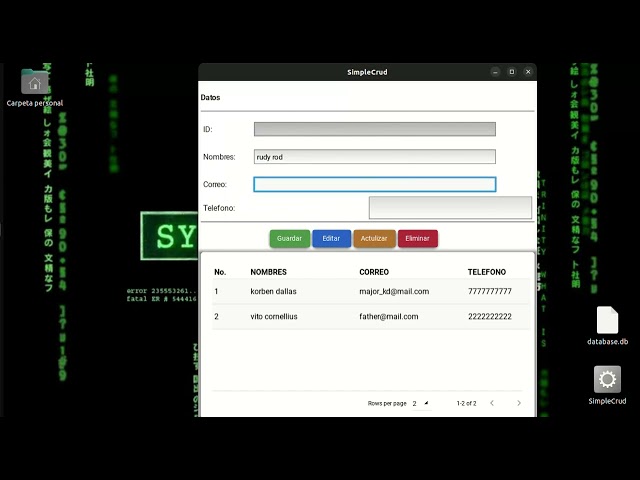The height and width of the screenshot is (480, 640).
Task: Maximize the SimpleCrud window
Action: [512, 72]
